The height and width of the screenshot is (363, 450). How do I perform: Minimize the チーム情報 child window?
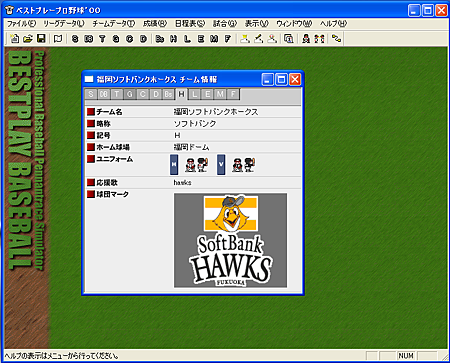pyautogui.click(x=268, y=79)
